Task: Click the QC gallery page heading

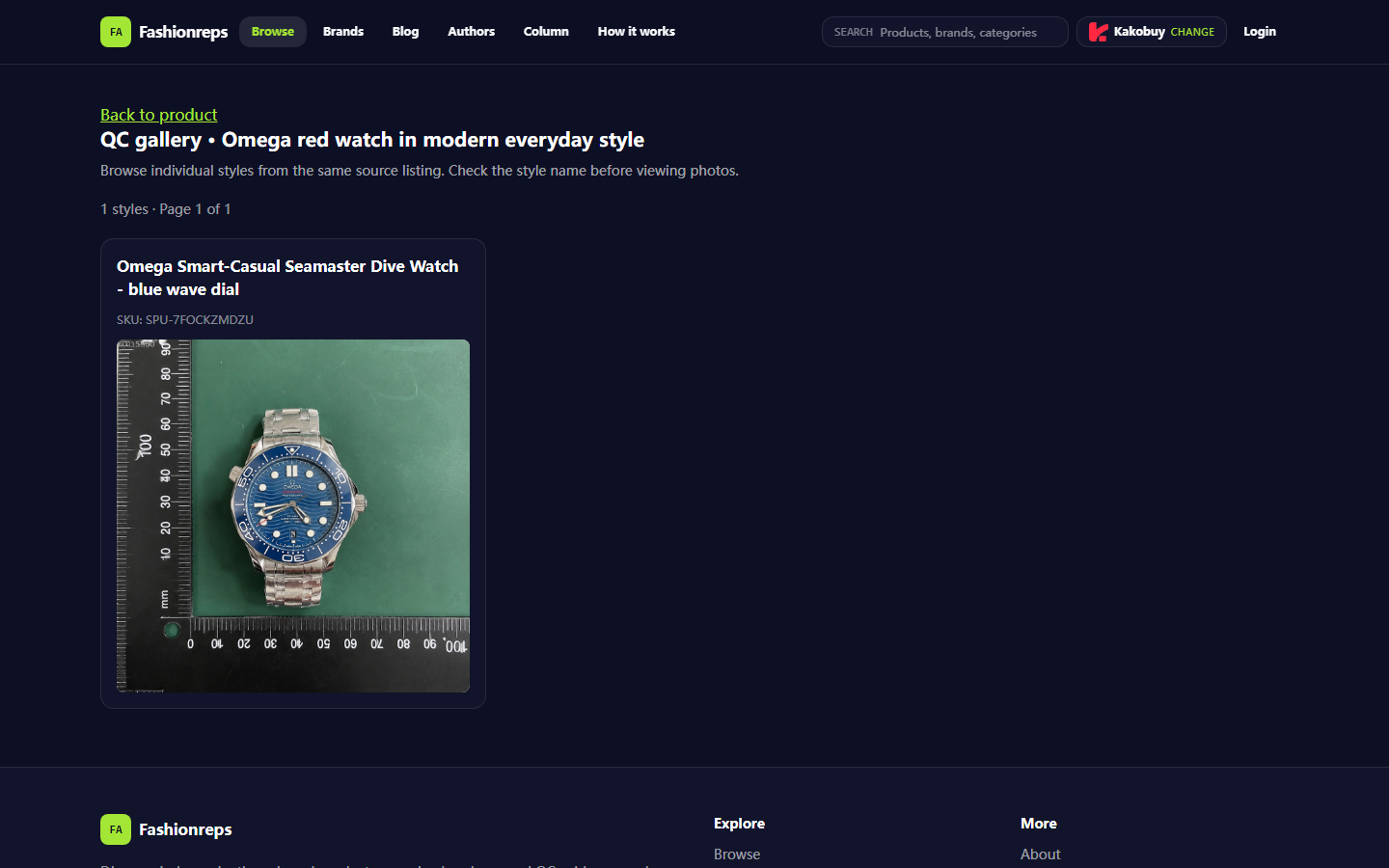Action: (x=372, y=140)
